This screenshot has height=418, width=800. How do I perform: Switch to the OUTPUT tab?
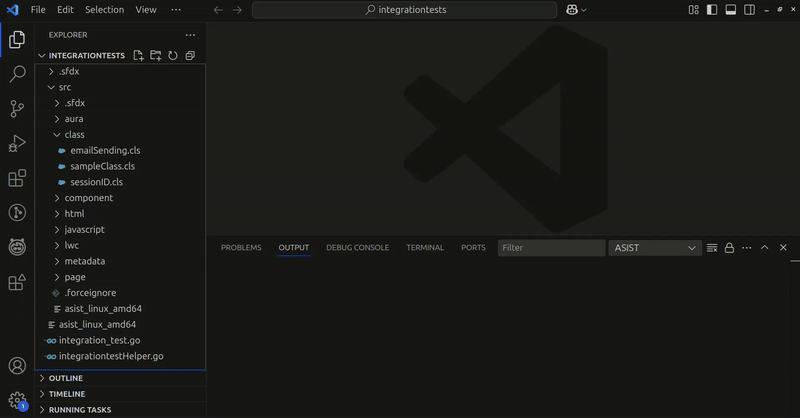pyautogui.click(x=293, y=248)
